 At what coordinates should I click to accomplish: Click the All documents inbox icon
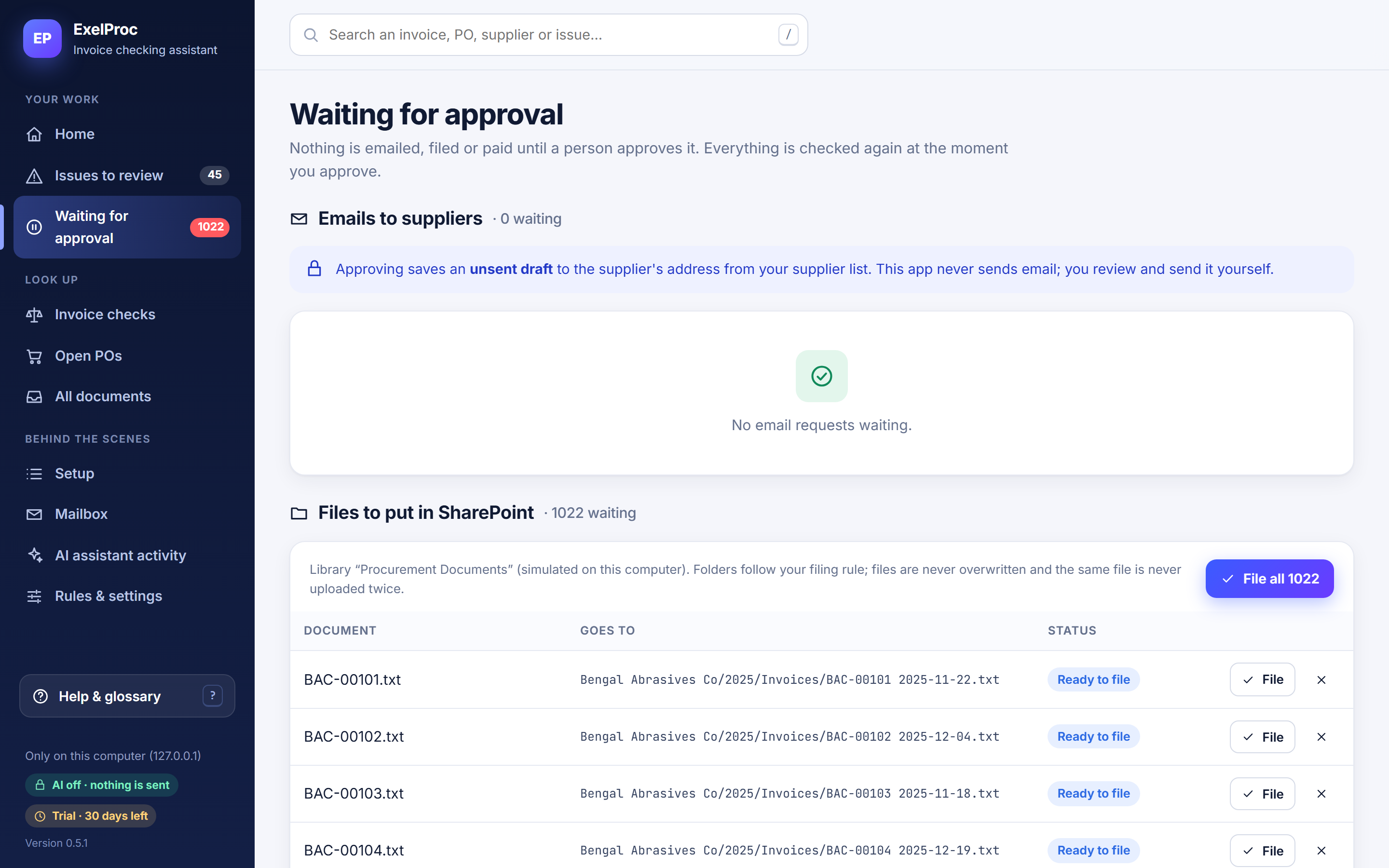34,397
